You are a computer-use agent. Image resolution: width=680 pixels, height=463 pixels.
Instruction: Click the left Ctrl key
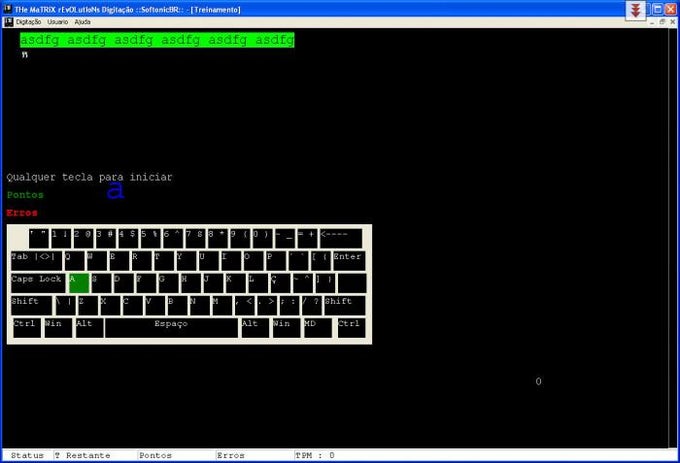pos(27,328)
